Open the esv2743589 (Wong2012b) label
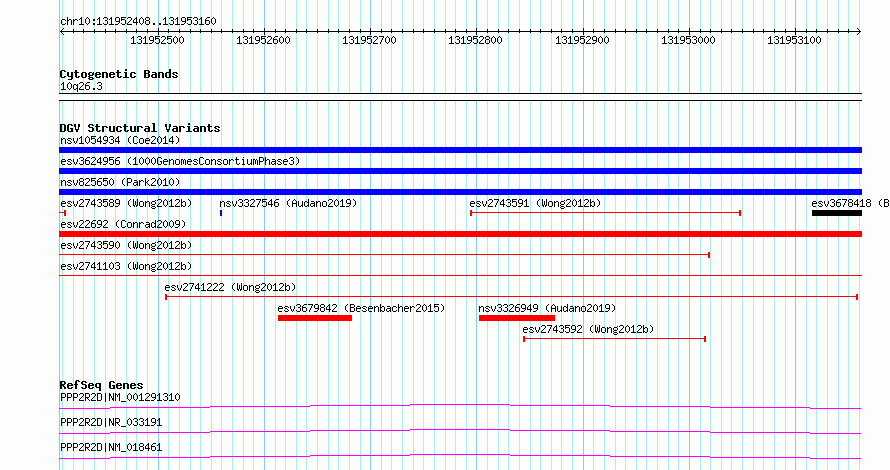Screen dimensions: 890x470 point(126,203)
